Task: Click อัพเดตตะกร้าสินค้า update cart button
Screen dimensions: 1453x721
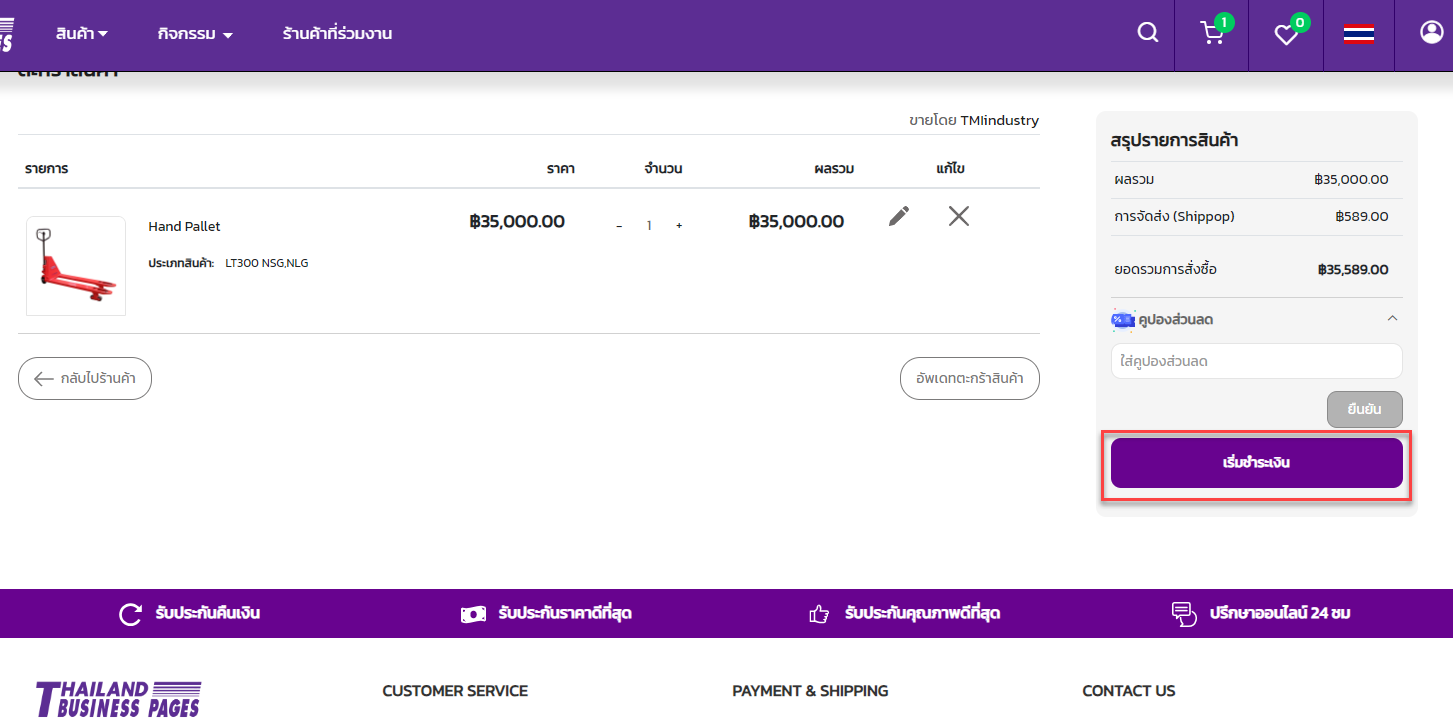Action: [x=969, y=379]
